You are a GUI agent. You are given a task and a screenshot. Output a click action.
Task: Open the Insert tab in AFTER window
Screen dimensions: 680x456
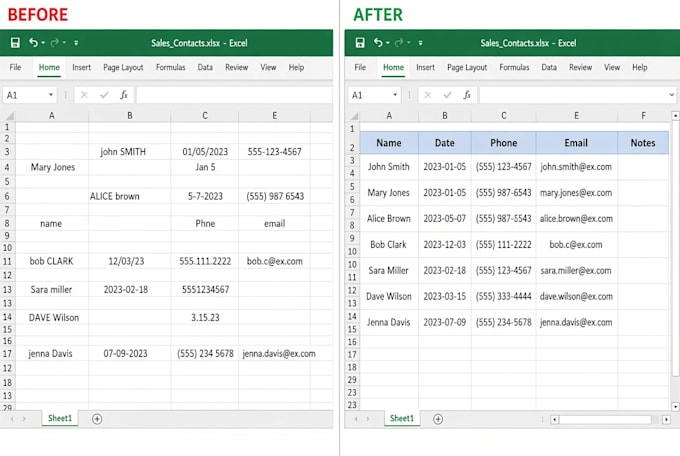[425, 67]
